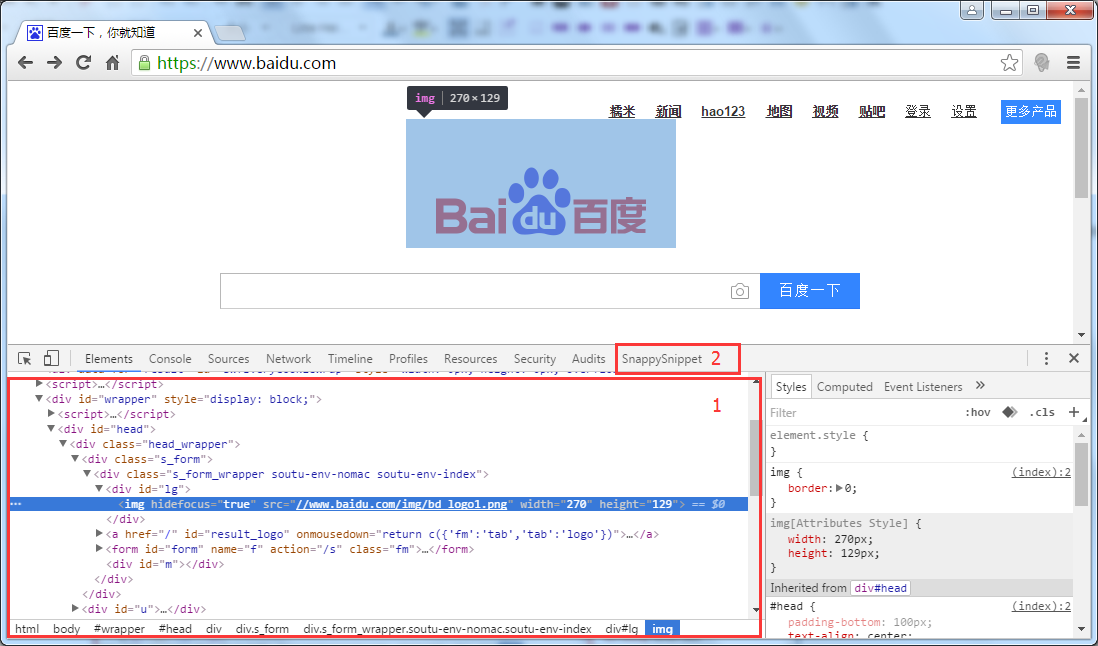Open (index):2 source link for img rule
The width and height of the screenshot is (1098, 646).
pyautogui.click(x=1041, y=472)
